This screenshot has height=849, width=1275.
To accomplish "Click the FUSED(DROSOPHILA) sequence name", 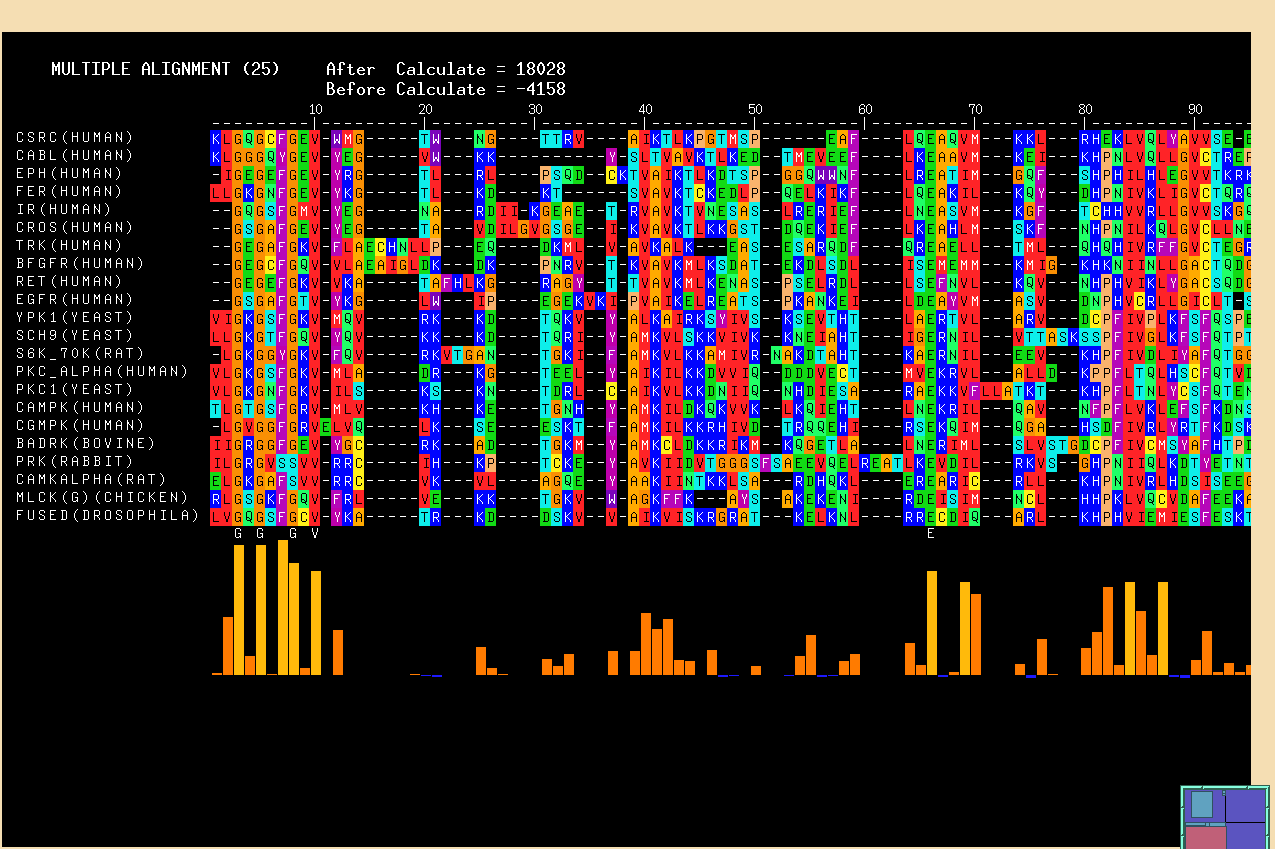I will tap(107, 515).
